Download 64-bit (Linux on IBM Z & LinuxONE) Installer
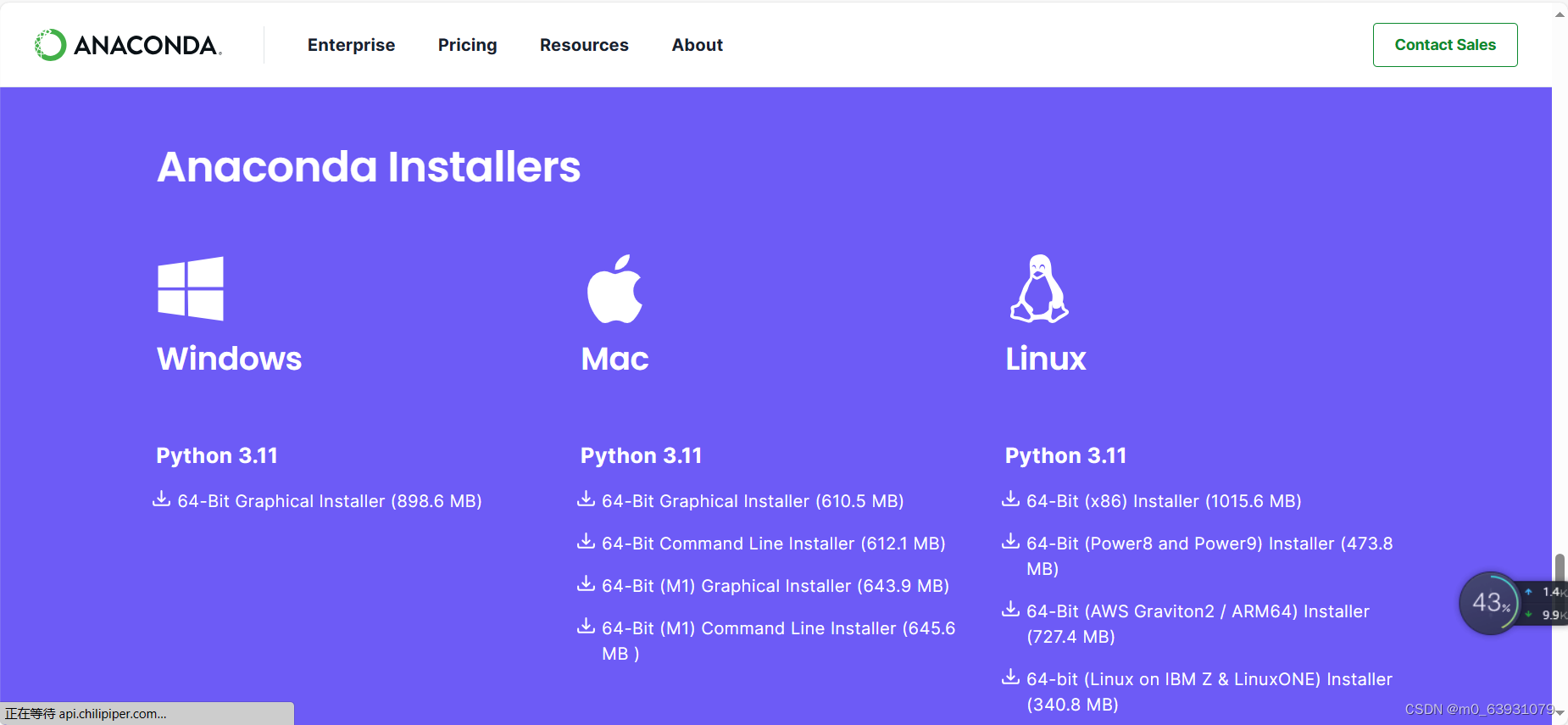This screenshot has width=1568, height=725. tap(1209, 692)
